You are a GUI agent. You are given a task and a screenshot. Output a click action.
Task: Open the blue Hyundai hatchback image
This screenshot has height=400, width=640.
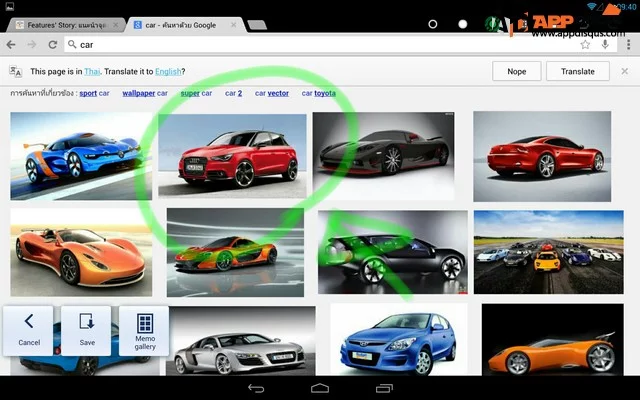pyautogui.click(x=399, y=339)
